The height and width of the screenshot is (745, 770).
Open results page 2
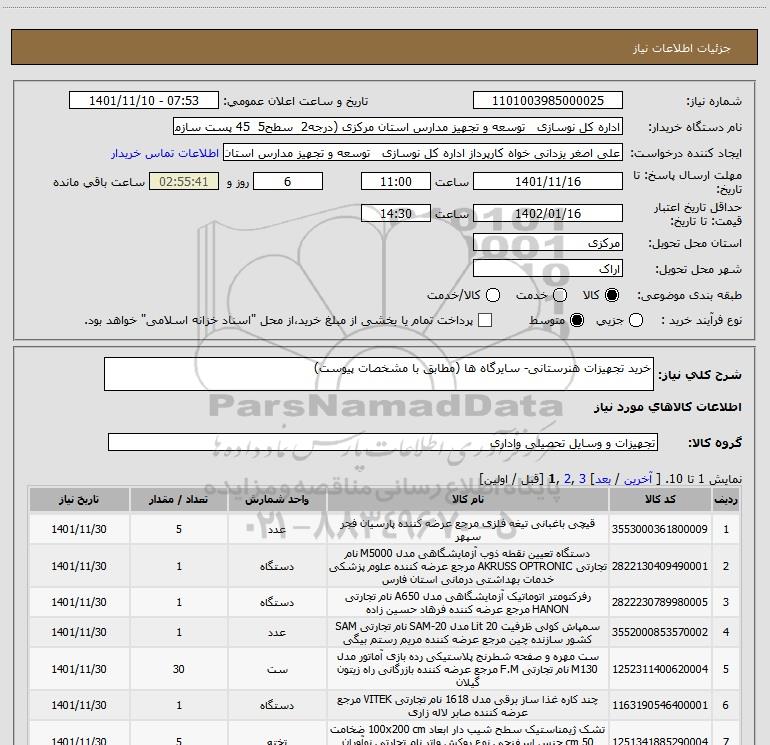click(568, 479)
